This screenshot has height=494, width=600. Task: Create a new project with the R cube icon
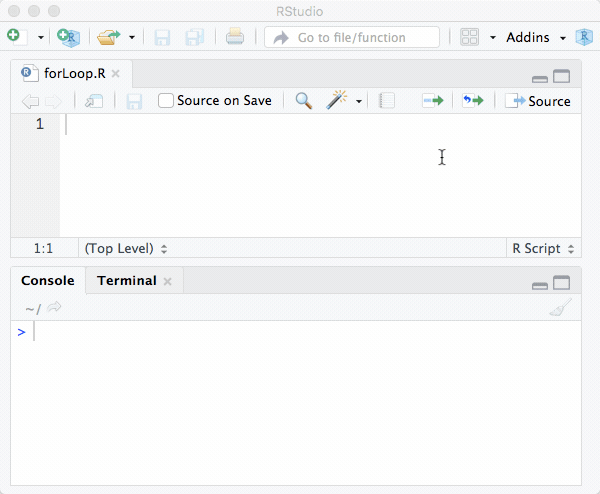pyautogui.click(x=68, y=37)
